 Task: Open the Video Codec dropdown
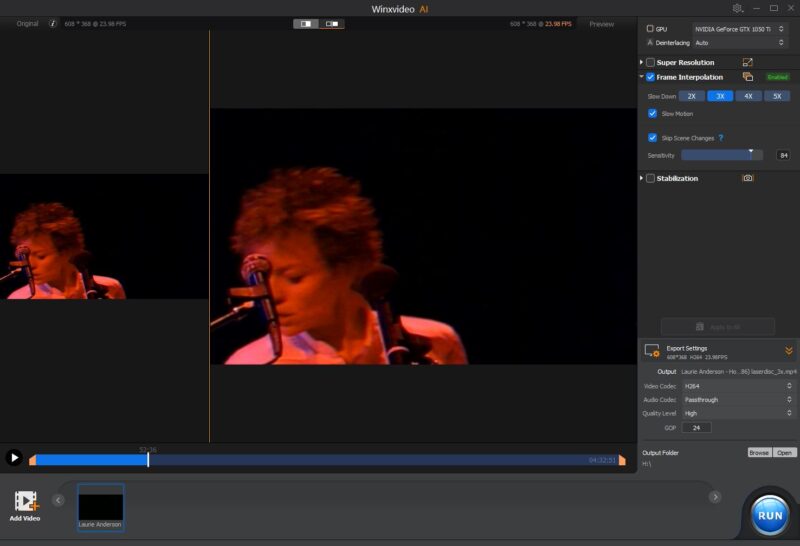point(738,386)
